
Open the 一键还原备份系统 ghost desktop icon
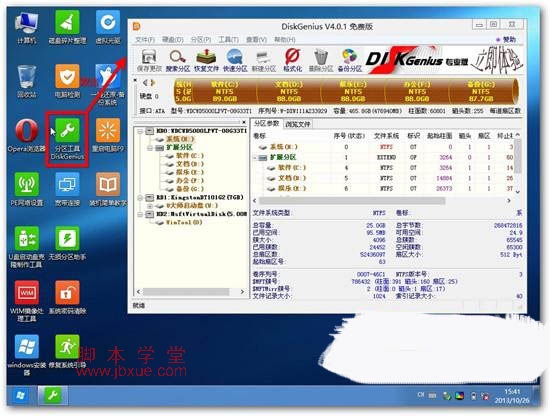coord(108,85)
